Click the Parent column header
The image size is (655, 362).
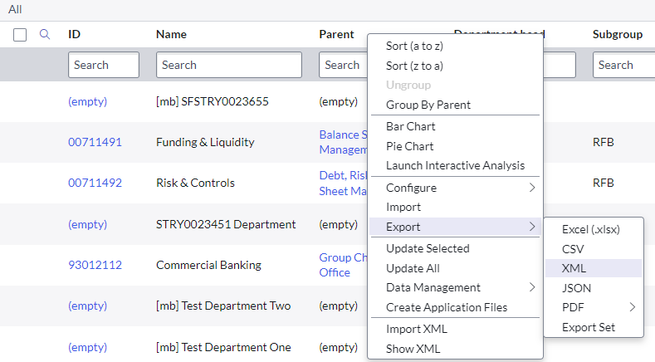tap(336, 34)
